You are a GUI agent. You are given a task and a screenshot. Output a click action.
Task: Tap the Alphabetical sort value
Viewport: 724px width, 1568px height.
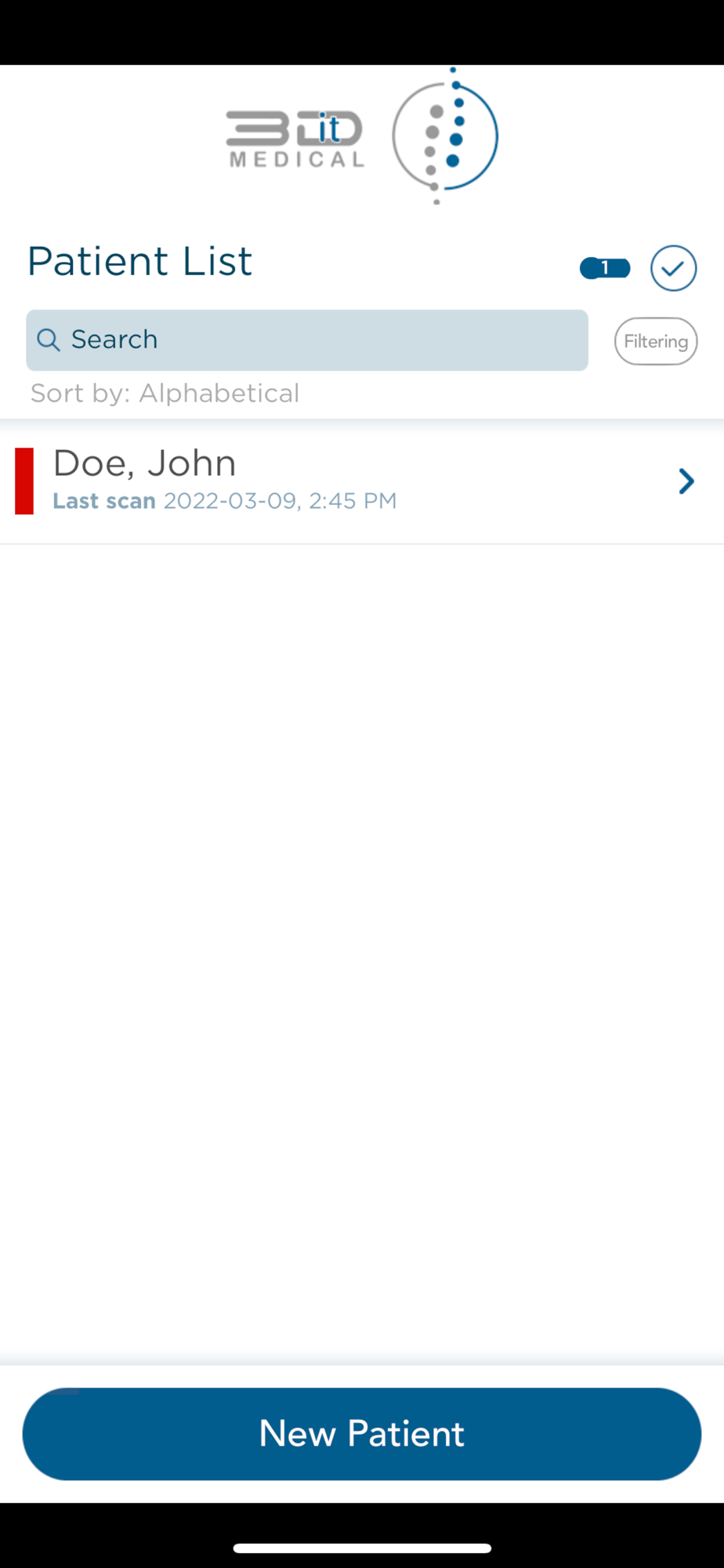click(219, 393)
